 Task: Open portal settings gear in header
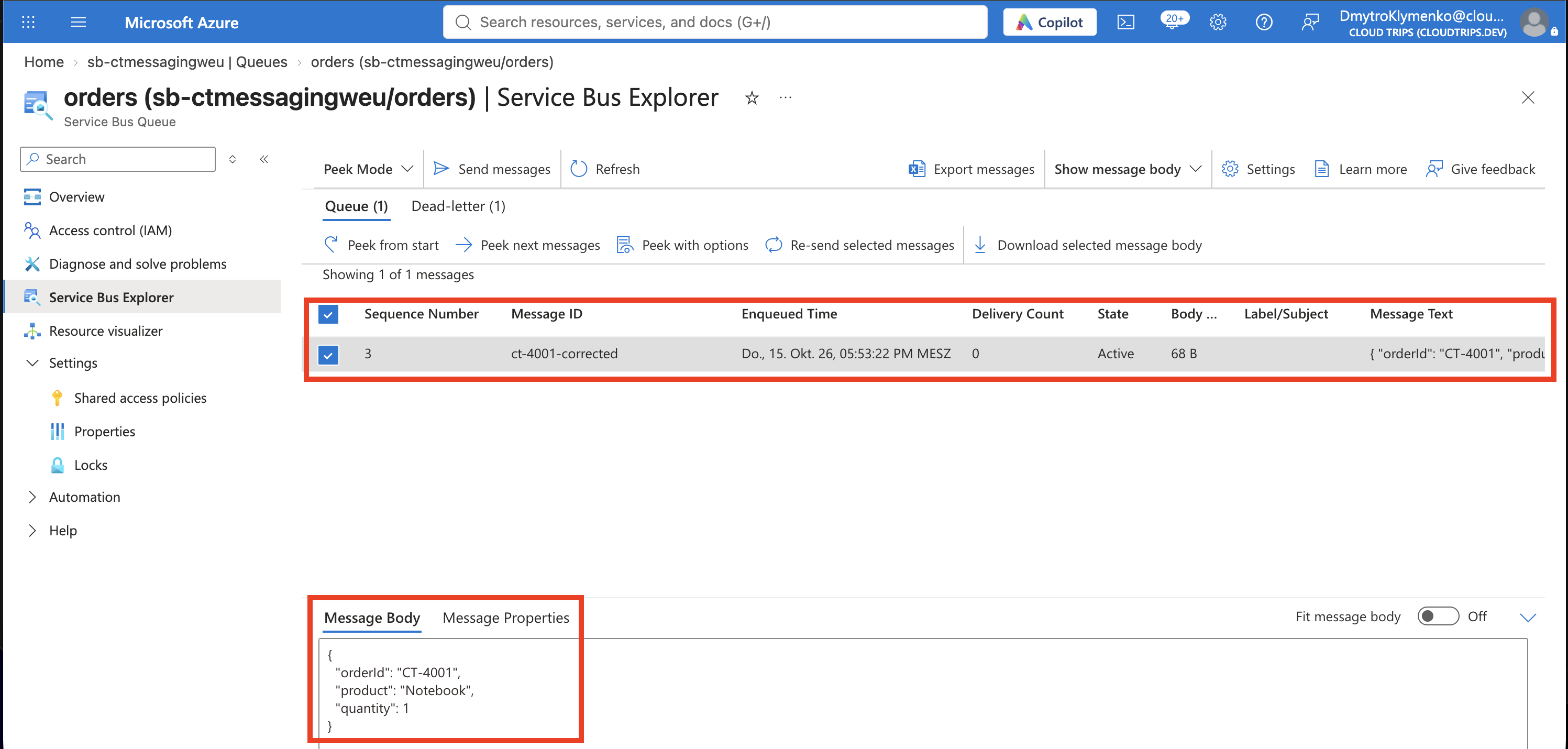coord(1218,23)
